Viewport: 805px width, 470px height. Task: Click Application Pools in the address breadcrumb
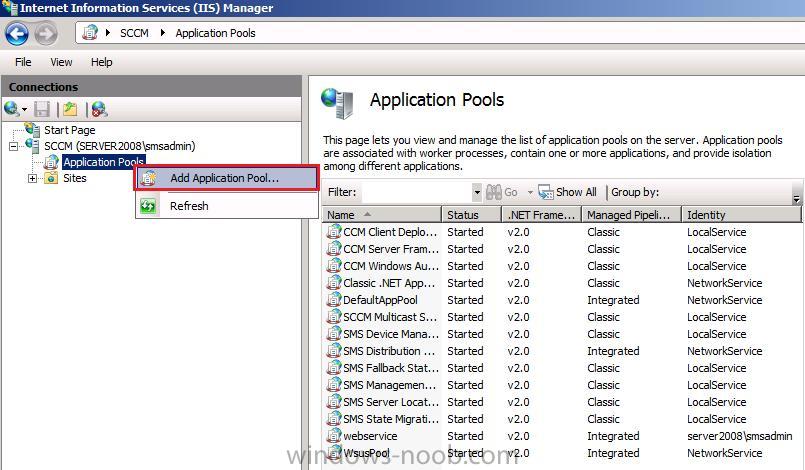[215, 33]
